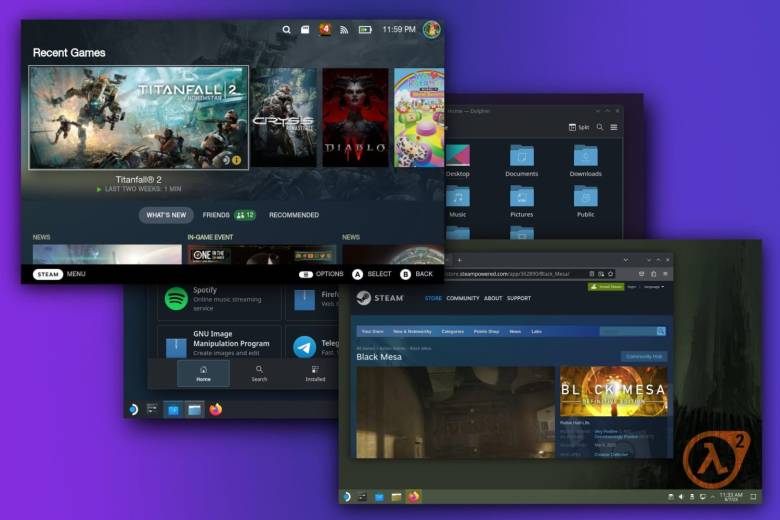Image resolution: width=780 pixels, height=520 pixels.
Task: Click Firefox icon in bottom-right taskbar
Action: [x=414, y=497]
